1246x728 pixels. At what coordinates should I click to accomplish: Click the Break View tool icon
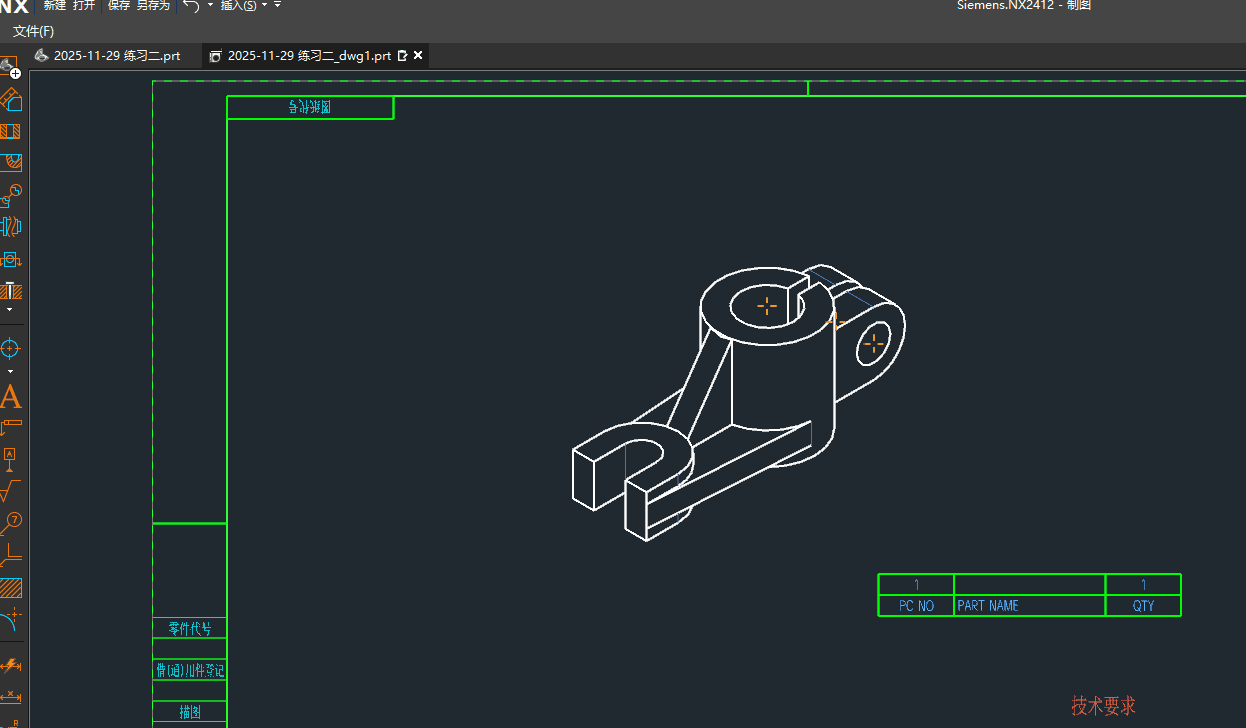coord(11,226)
